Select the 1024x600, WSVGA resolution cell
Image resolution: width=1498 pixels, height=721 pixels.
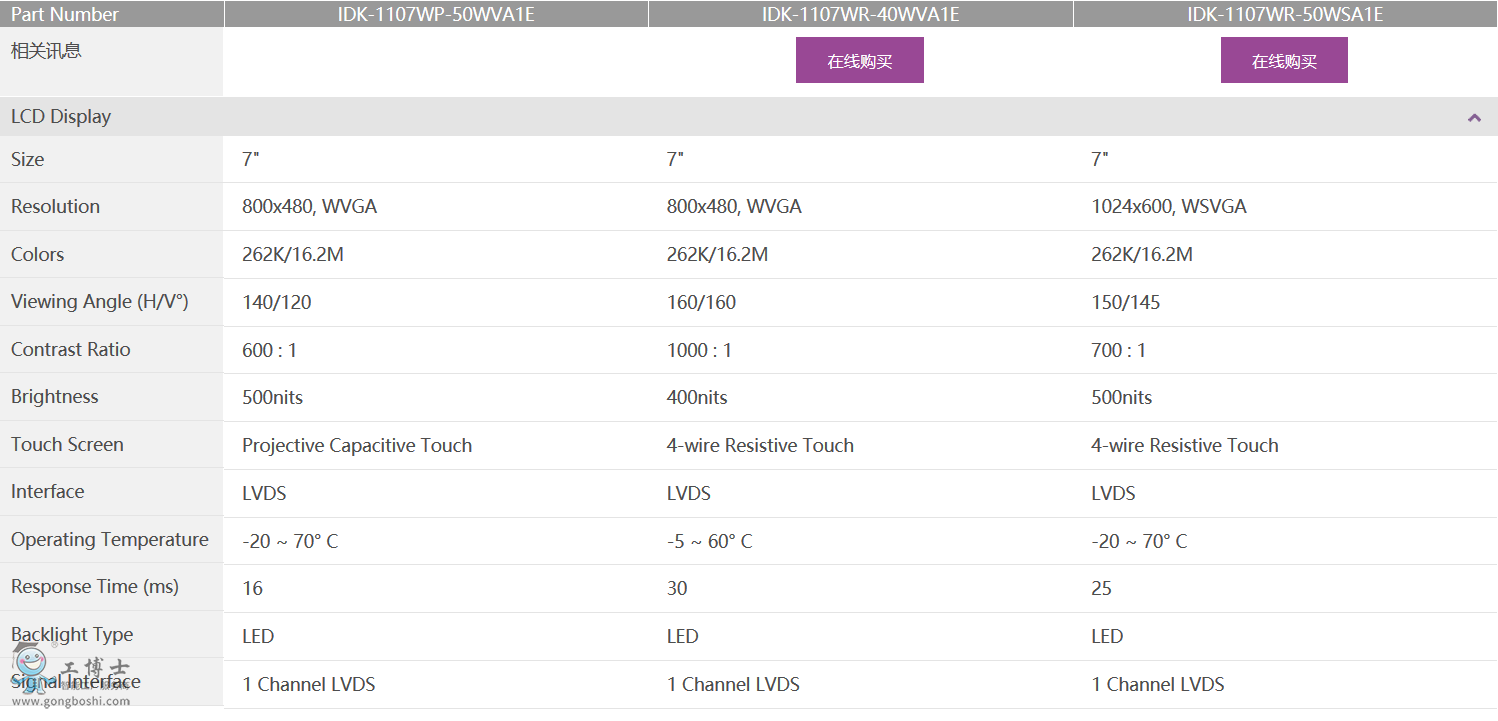pos(1168,207)
